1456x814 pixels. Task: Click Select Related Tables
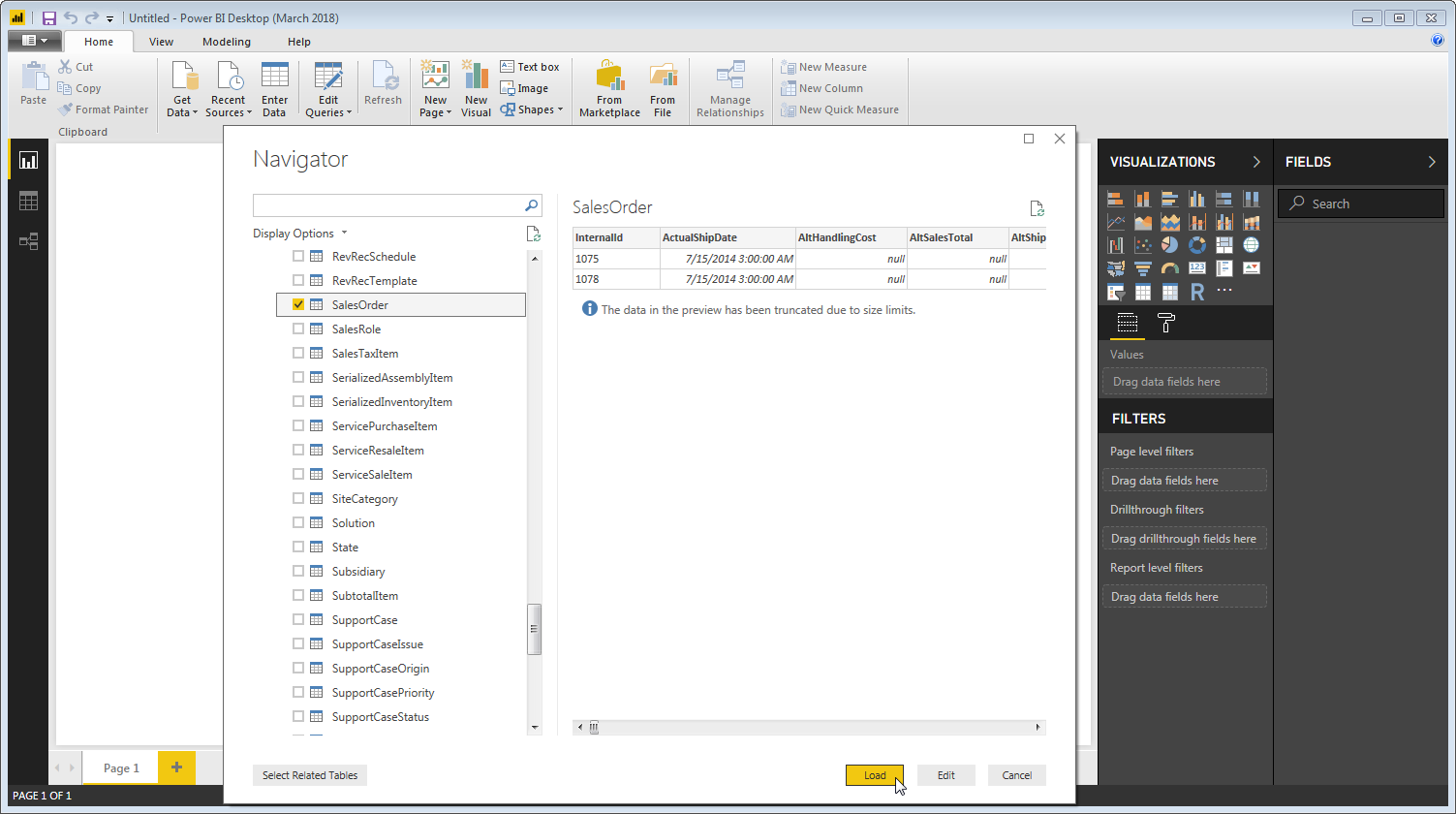(309, 775)
